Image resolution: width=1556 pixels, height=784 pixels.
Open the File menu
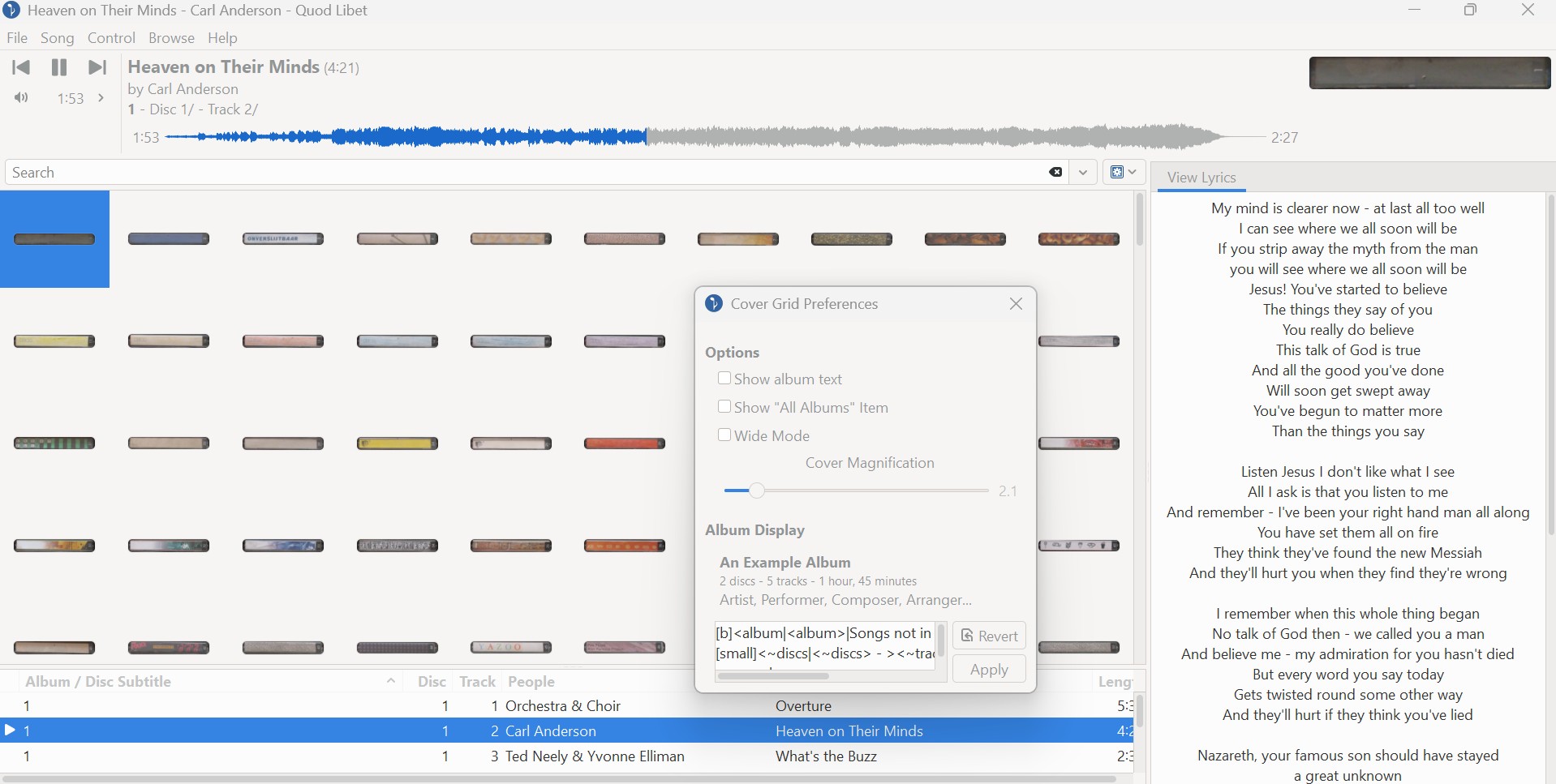[x=17, y=38]
